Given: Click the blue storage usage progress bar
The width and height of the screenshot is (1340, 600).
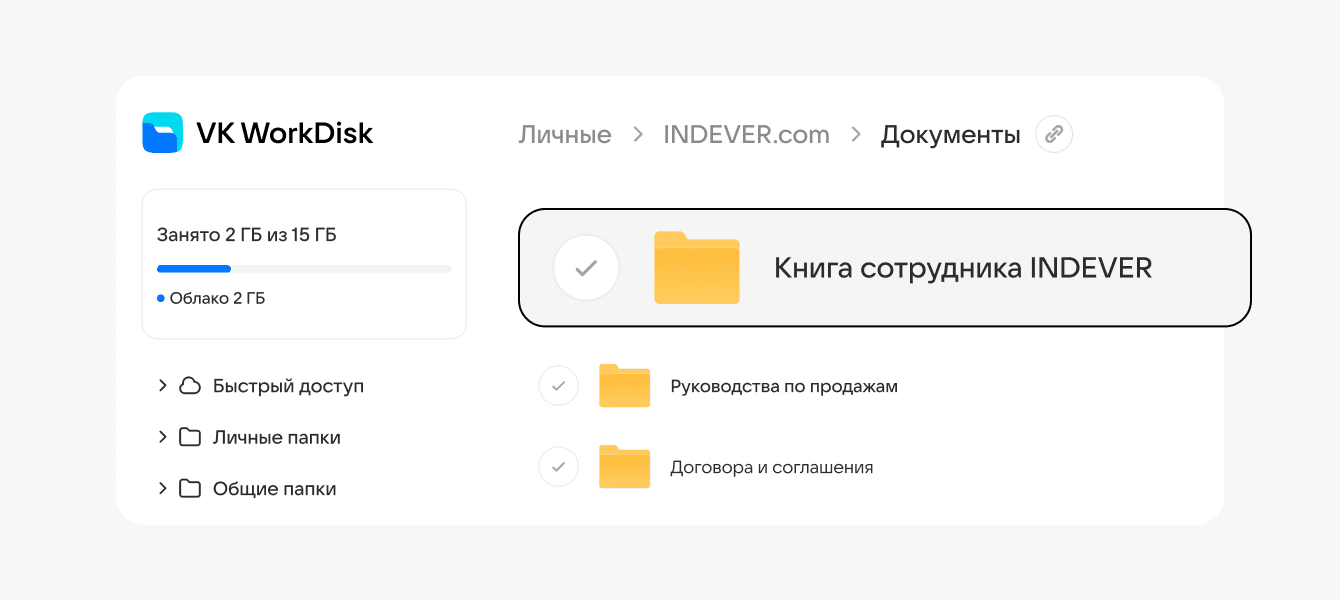Looking at the screenshot, I should 194,269.
